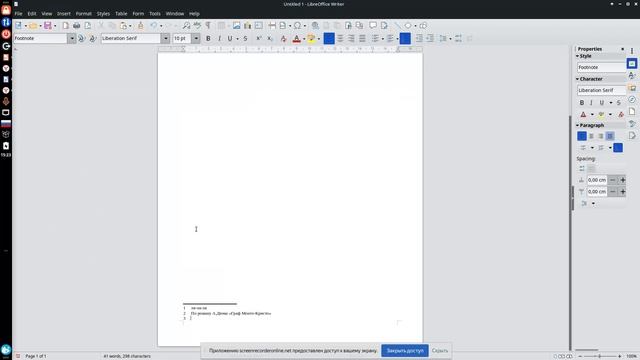The image size is (640, 360).
Task: Click the Check Spelling icon
Action: pyautogui.click(x=197, y=26)
